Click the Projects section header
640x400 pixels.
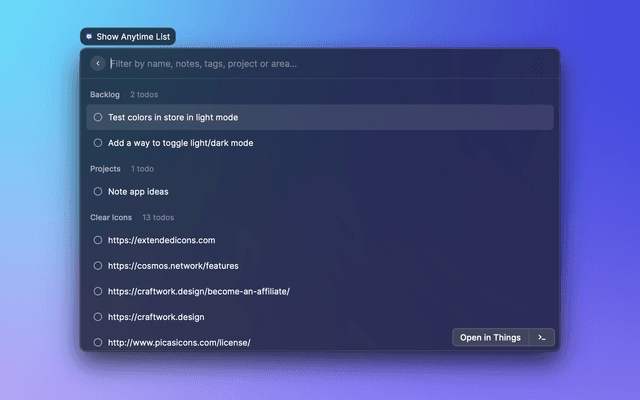point(105,169)
